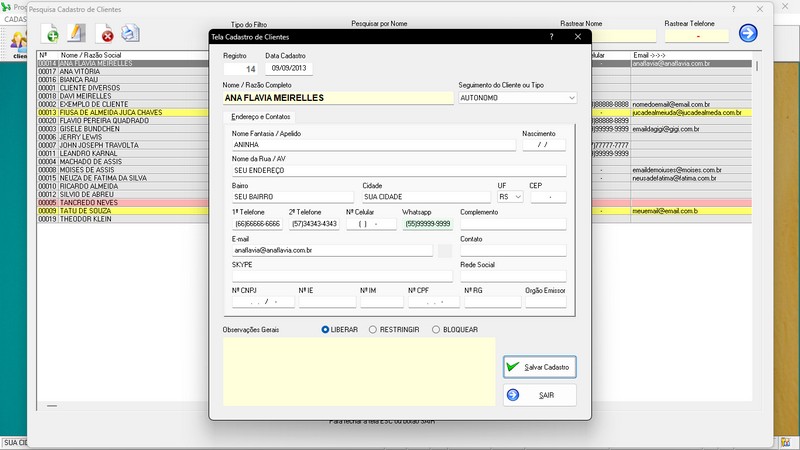Click the Email column header

(x=649, y=55)
